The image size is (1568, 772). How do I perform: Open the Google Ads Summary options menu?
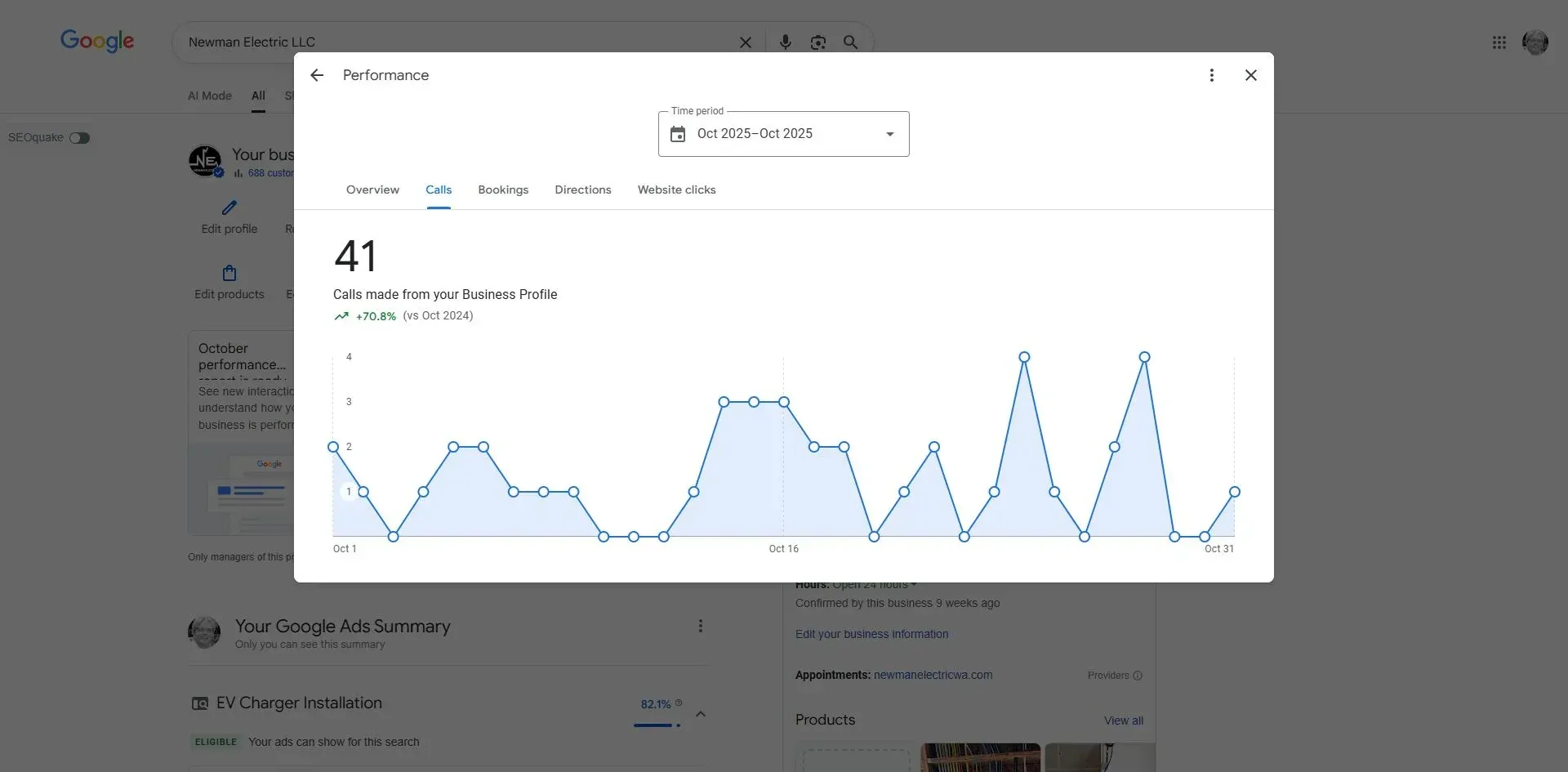700,626
